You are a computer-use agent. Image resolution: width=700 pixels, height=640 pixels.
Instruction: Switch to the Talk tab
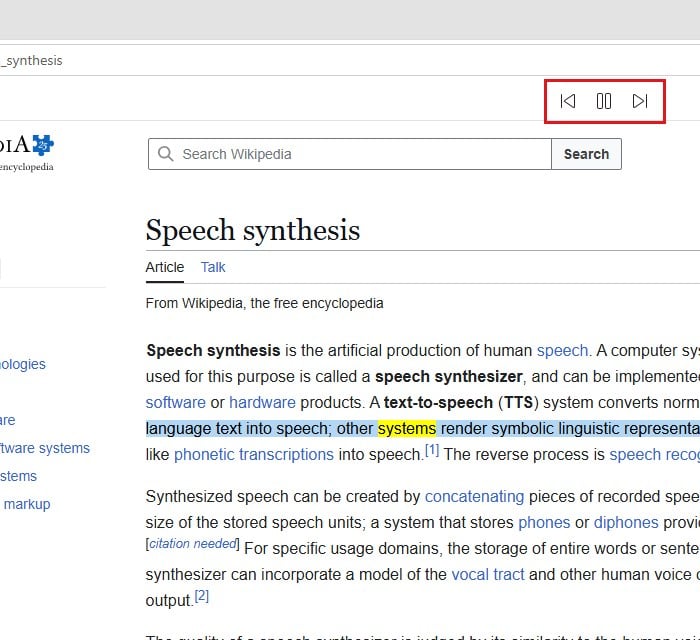(x=213, y=267)
